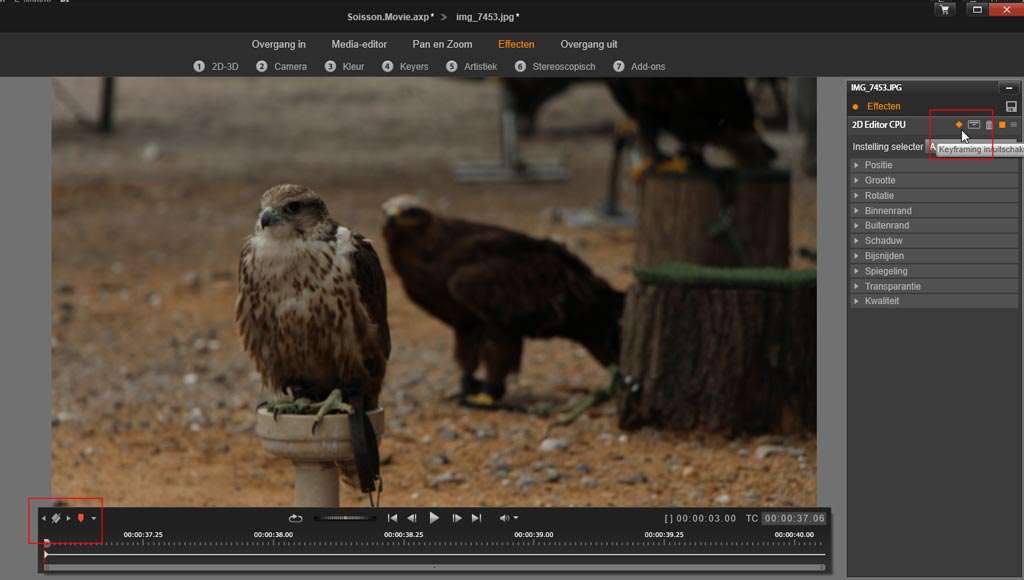Image resolution: width=1024 pixels, height=580 pixels.
Task: Toggle loop playback icon
Action: click(296, 518)
